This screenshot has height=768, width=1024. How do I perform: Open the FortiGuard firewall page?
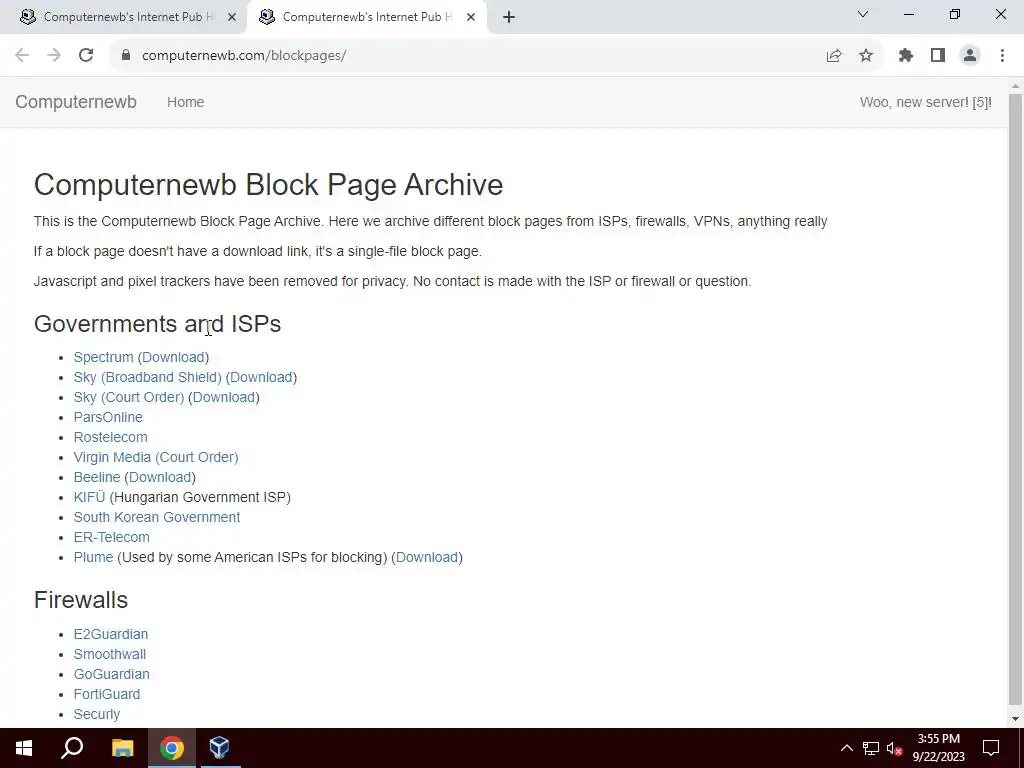(107, 694)
